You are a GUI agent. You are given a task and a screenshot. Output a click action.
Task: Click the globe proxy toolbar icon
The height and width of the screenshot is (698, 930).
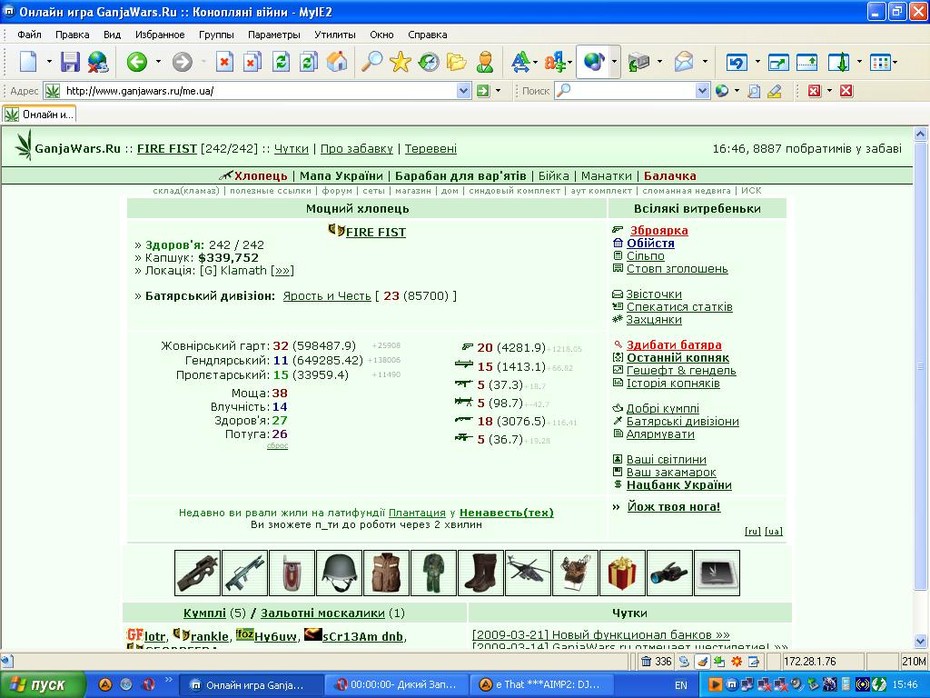pyautogui.click(x=594, y=62)
